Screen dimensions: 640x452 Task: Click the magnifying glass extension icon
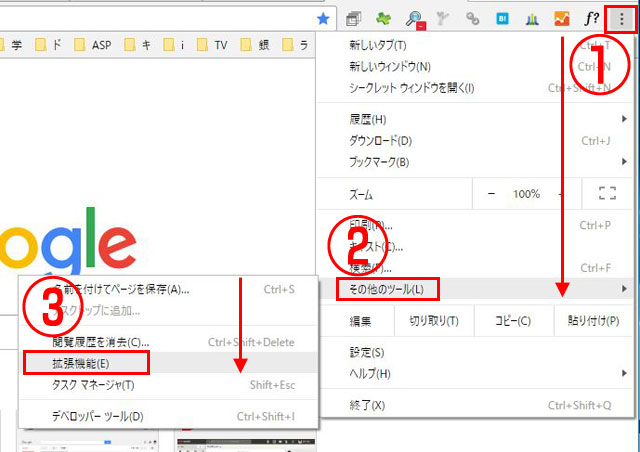tap(415, 20)
